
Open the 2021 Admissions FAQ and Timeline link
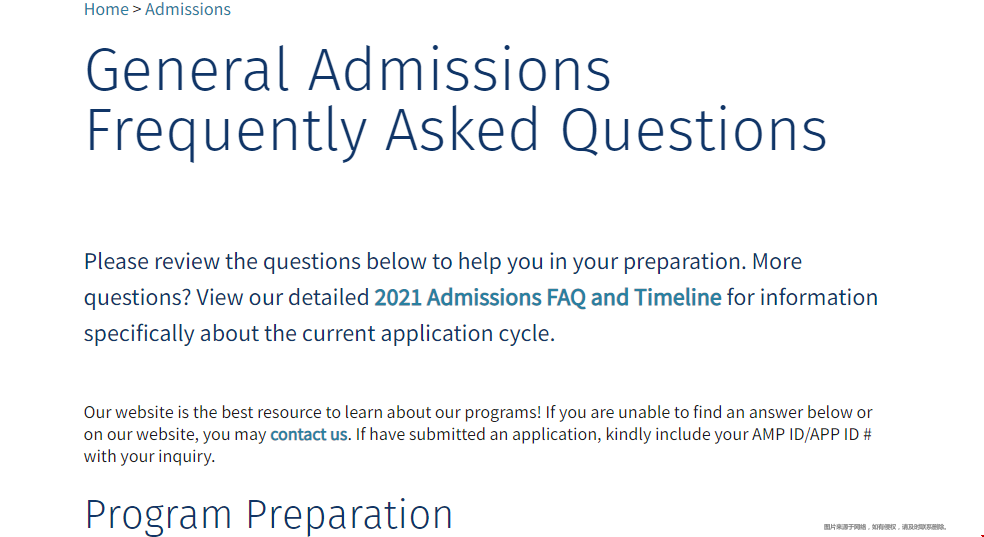tap(548, 297)
